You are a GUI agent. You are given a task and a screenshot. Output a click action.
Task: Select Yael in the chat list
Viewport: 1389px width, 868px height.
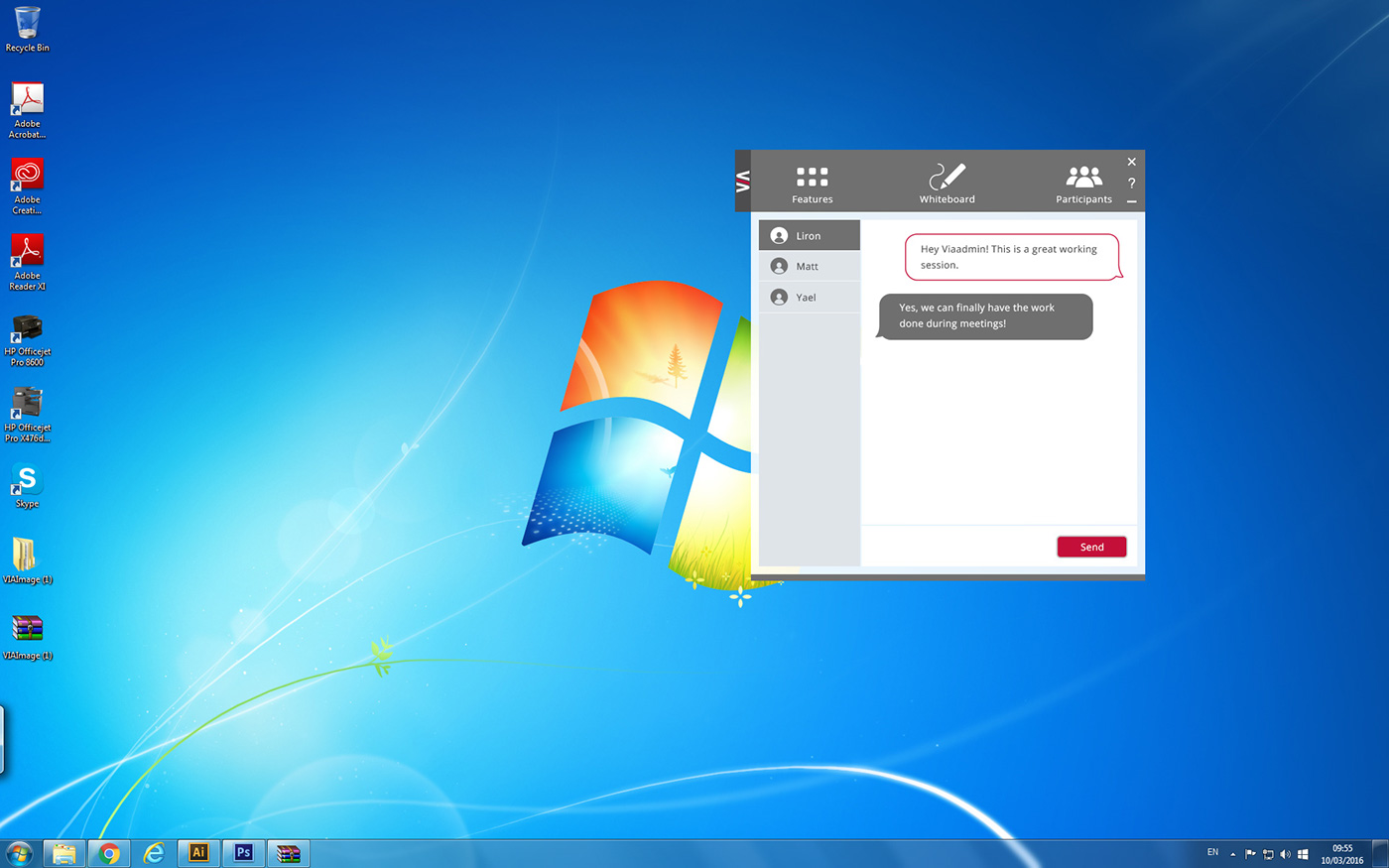coord(810,297)
